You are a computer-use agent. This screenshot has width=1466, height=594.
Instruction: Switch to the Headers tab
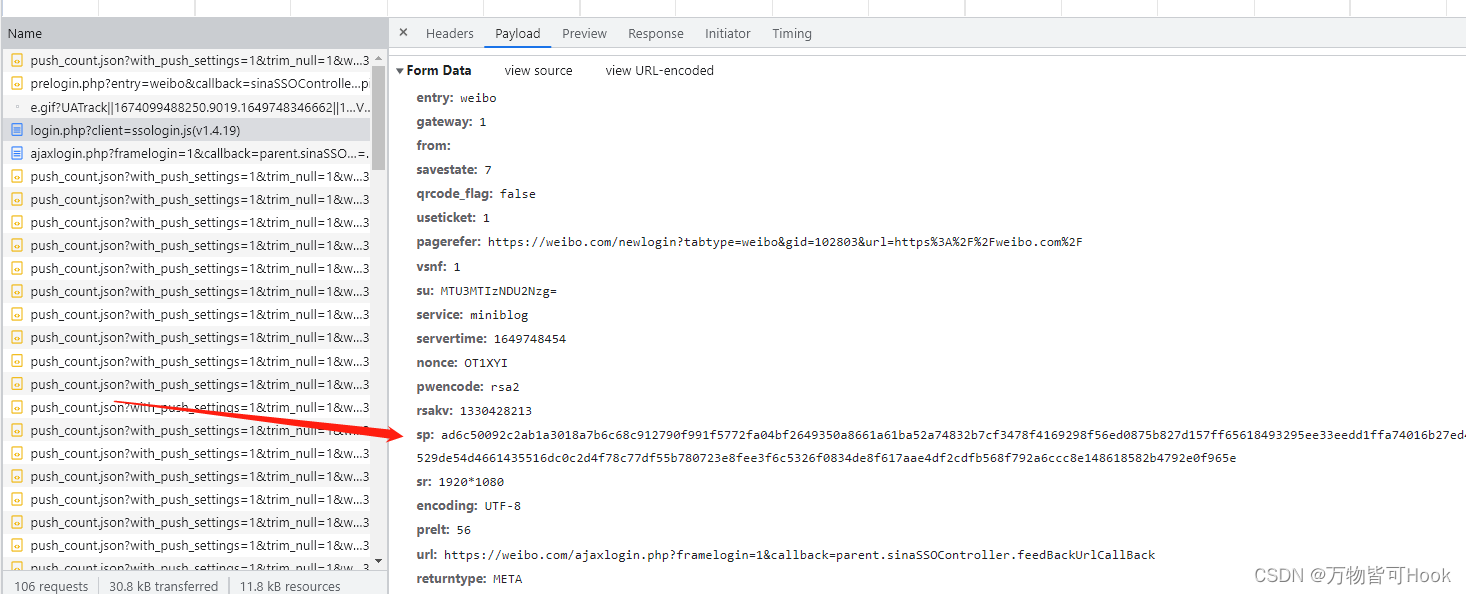[450, 33]
